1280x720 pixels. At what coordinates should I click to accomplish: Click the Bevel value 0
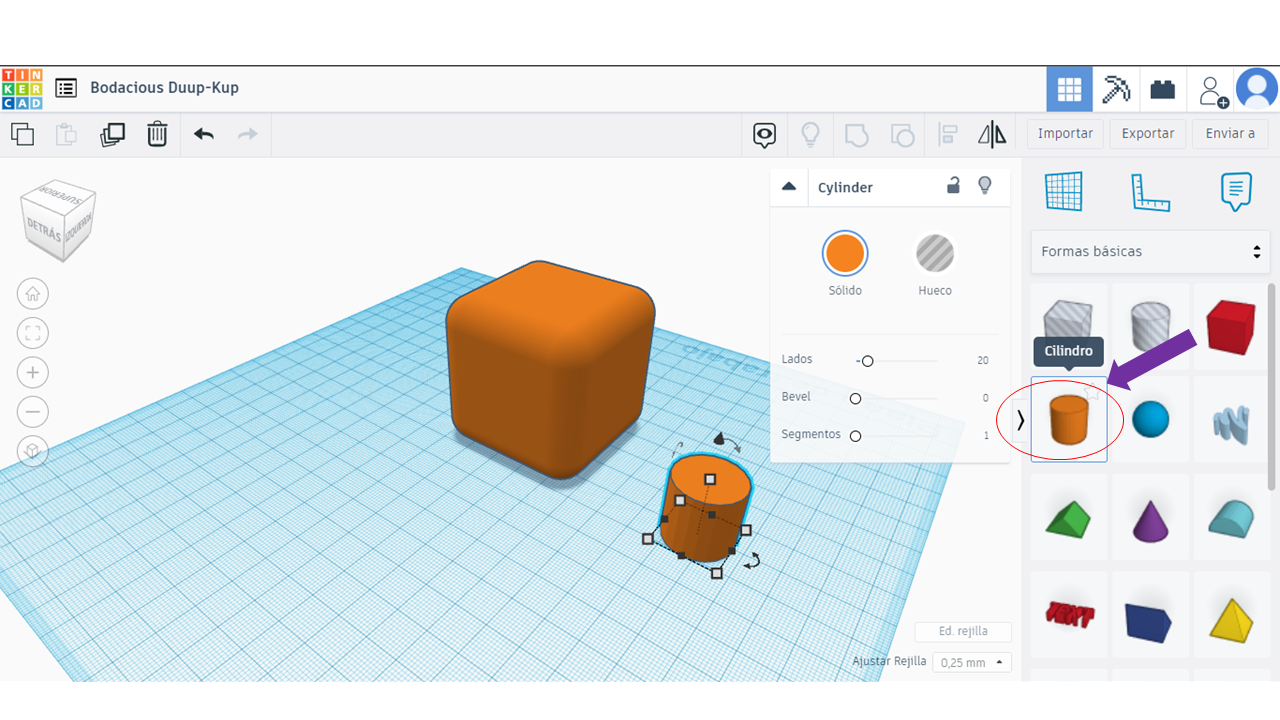[986, 398]
